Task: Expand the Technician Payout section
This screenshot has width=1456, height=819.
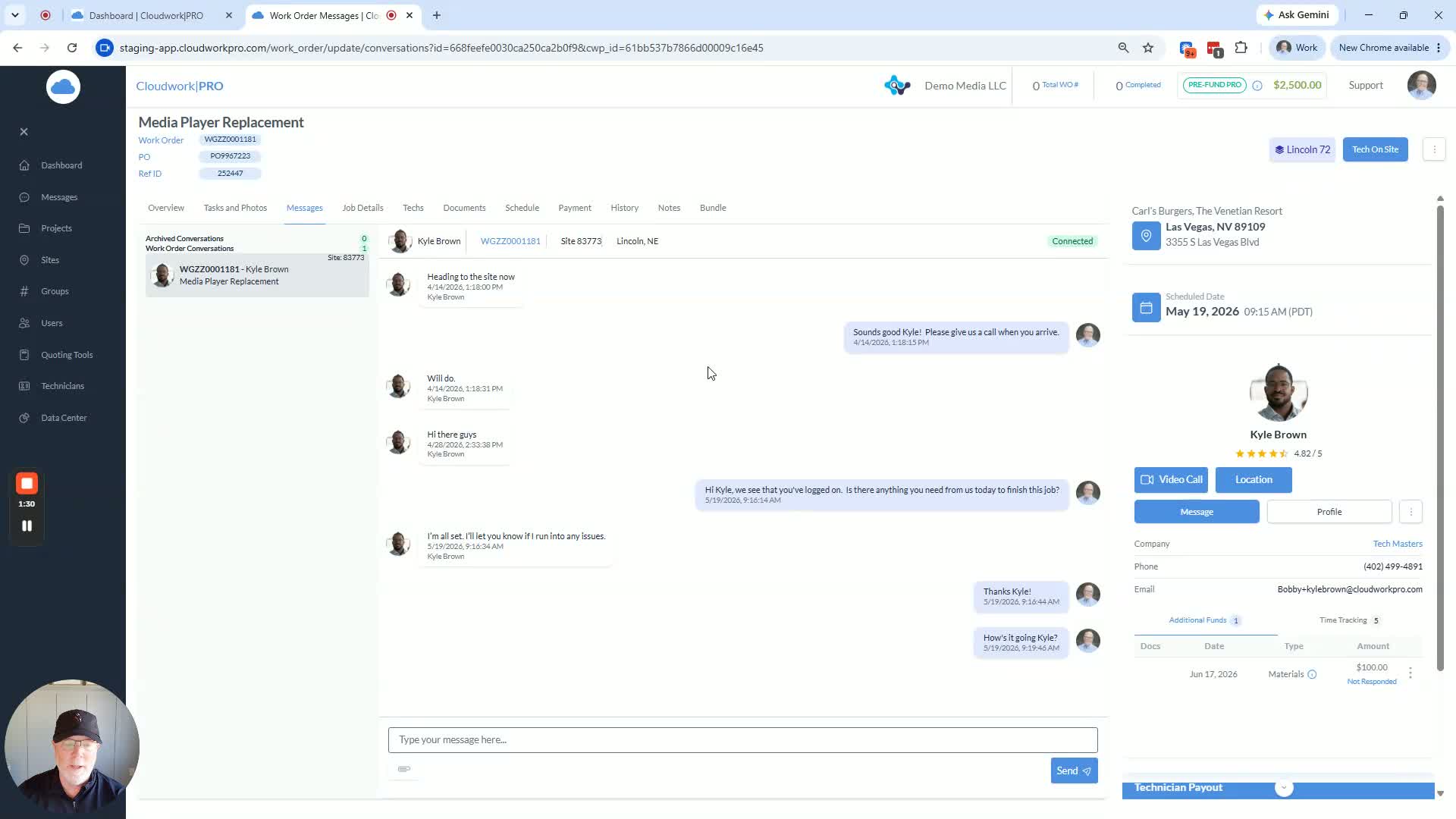Action: (x=1284, y=788)
